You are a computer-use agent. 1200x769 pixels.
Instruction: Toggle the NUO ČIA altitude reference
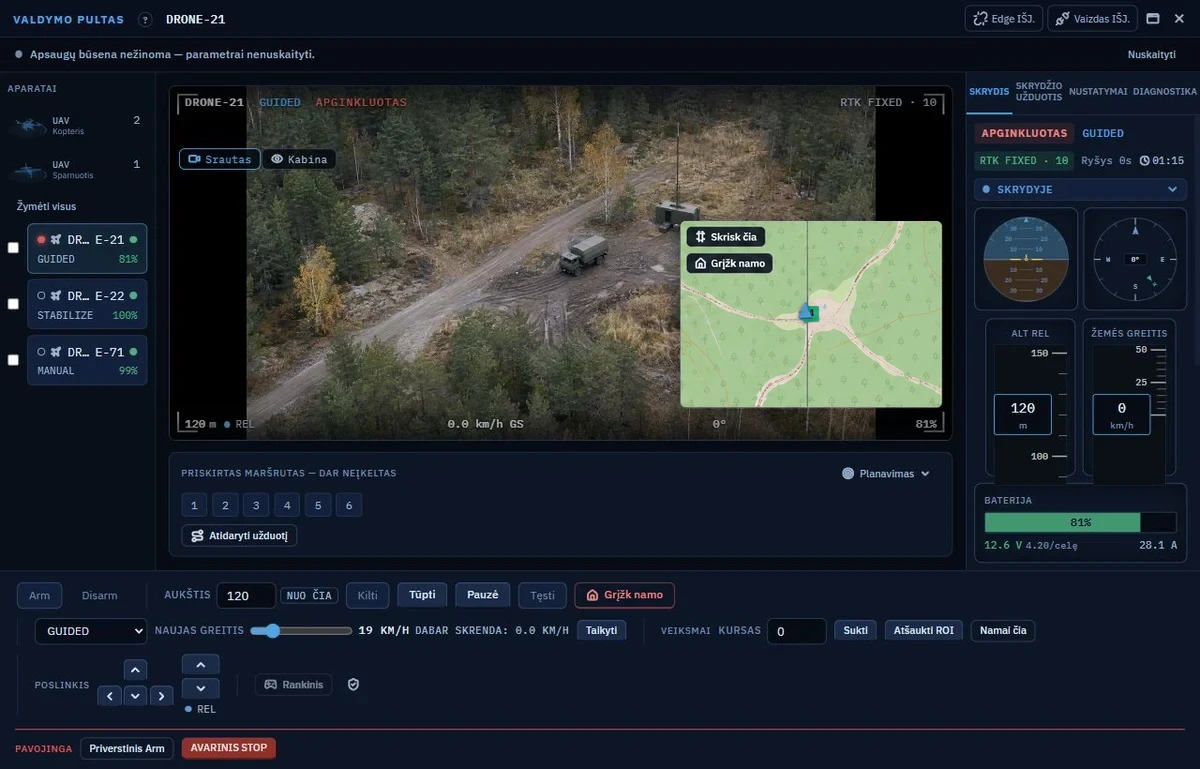pyautogui.click(x=309, y=596)
